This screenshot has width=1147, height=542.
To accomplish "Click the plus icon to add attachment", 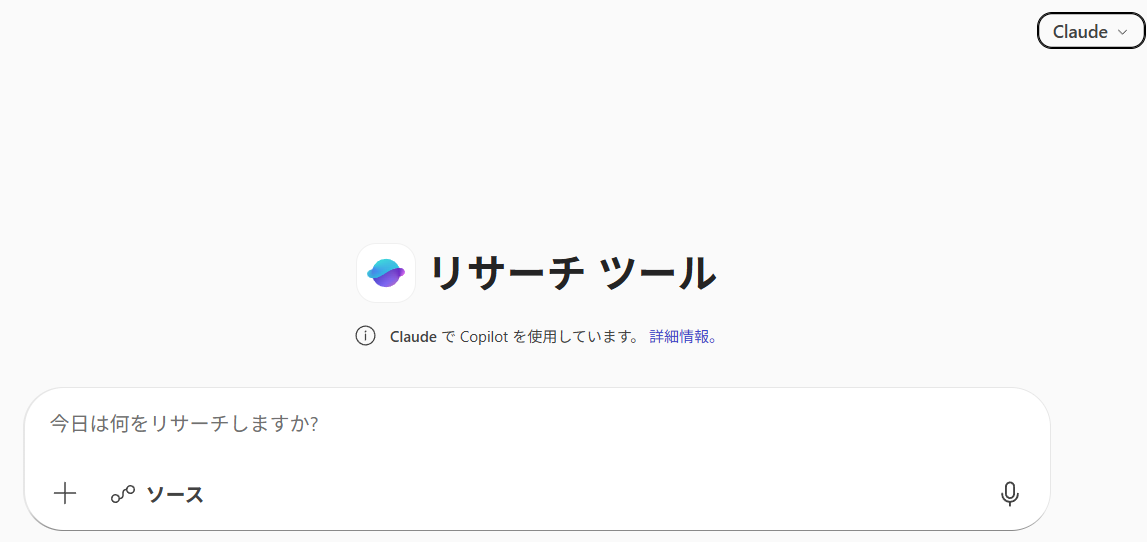I will coord(65,494).
